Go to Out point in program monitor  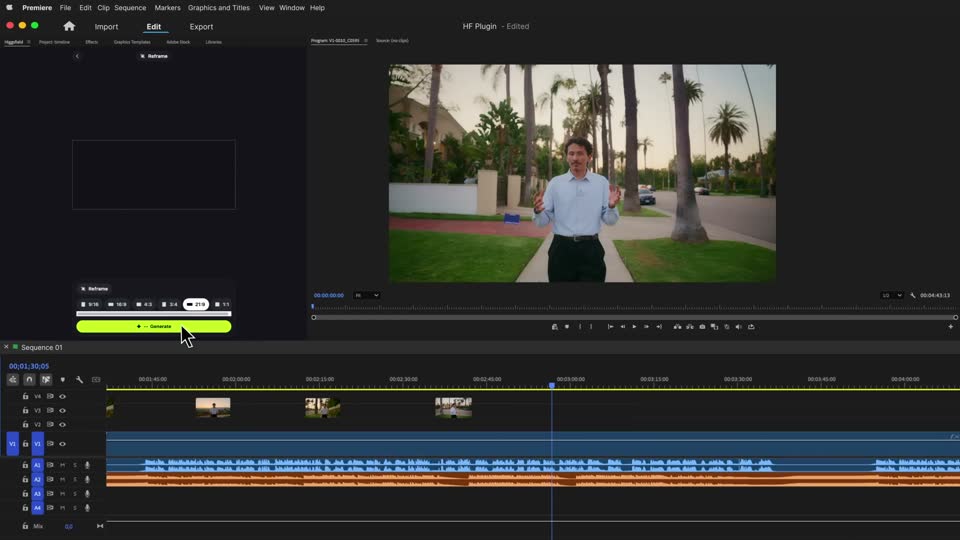click(x=659, y=327)
